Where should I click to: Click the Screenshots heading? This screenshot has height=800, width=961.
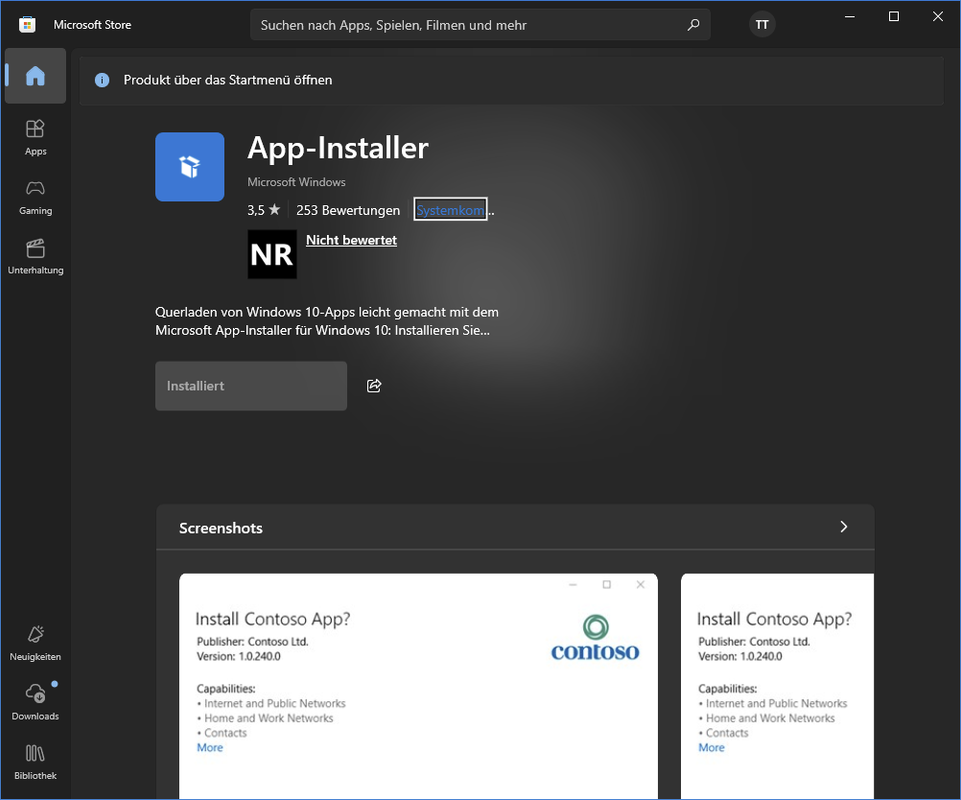[221, 528]
